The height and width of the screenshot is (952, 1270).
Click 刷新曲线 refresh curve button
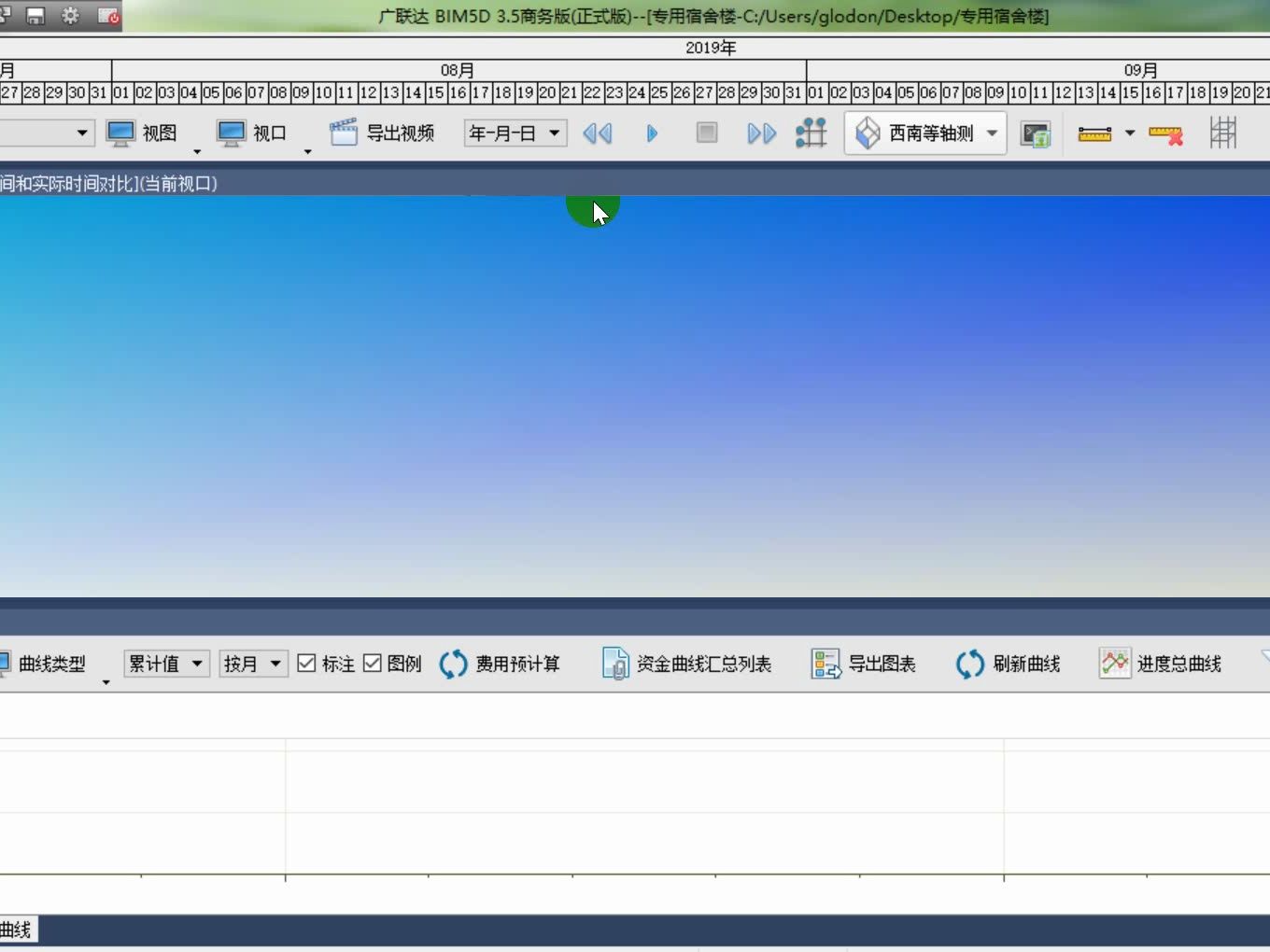tap(1009, 664)
